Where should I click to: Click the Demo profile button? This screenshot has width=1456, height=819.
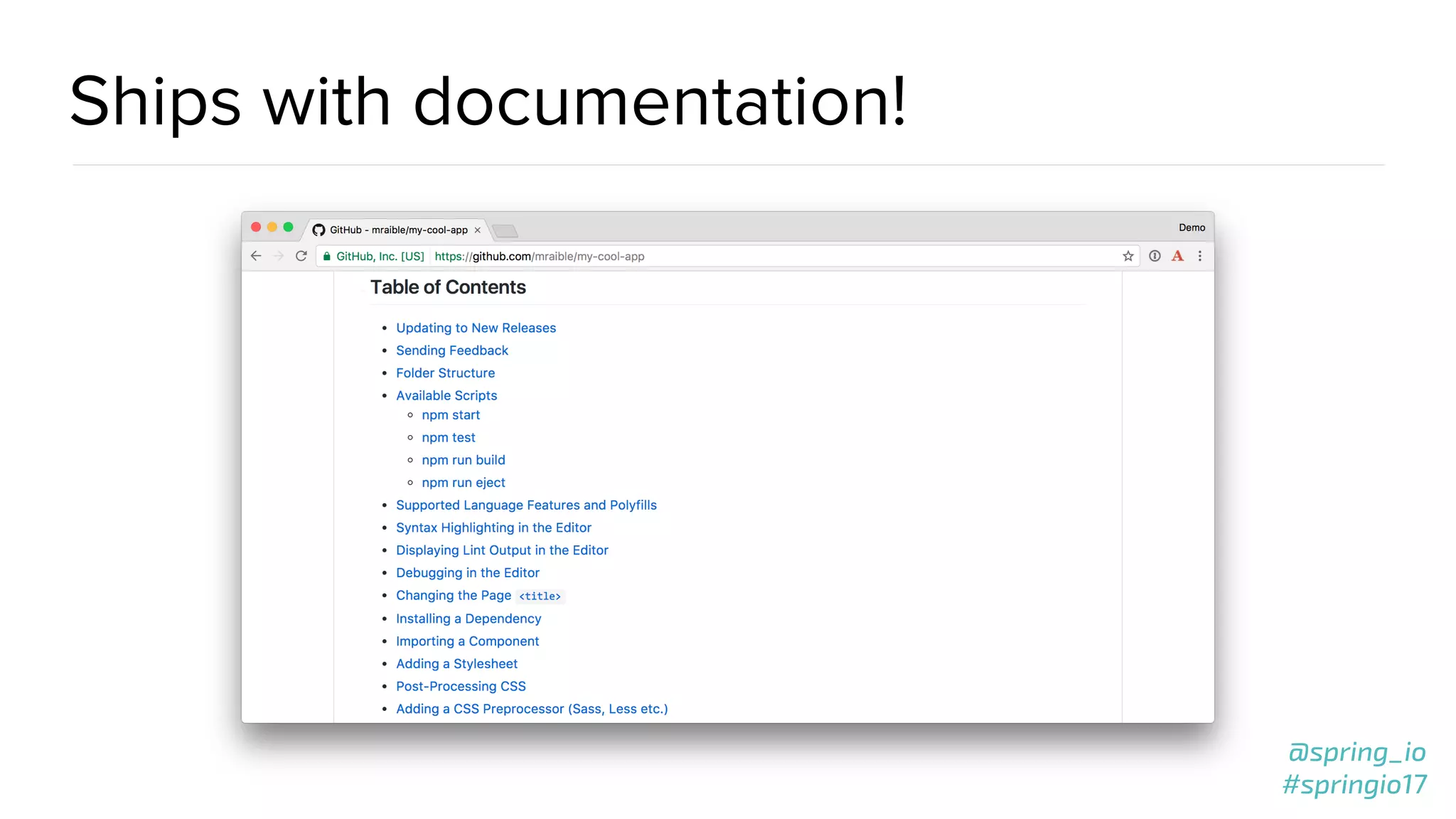1192,227
